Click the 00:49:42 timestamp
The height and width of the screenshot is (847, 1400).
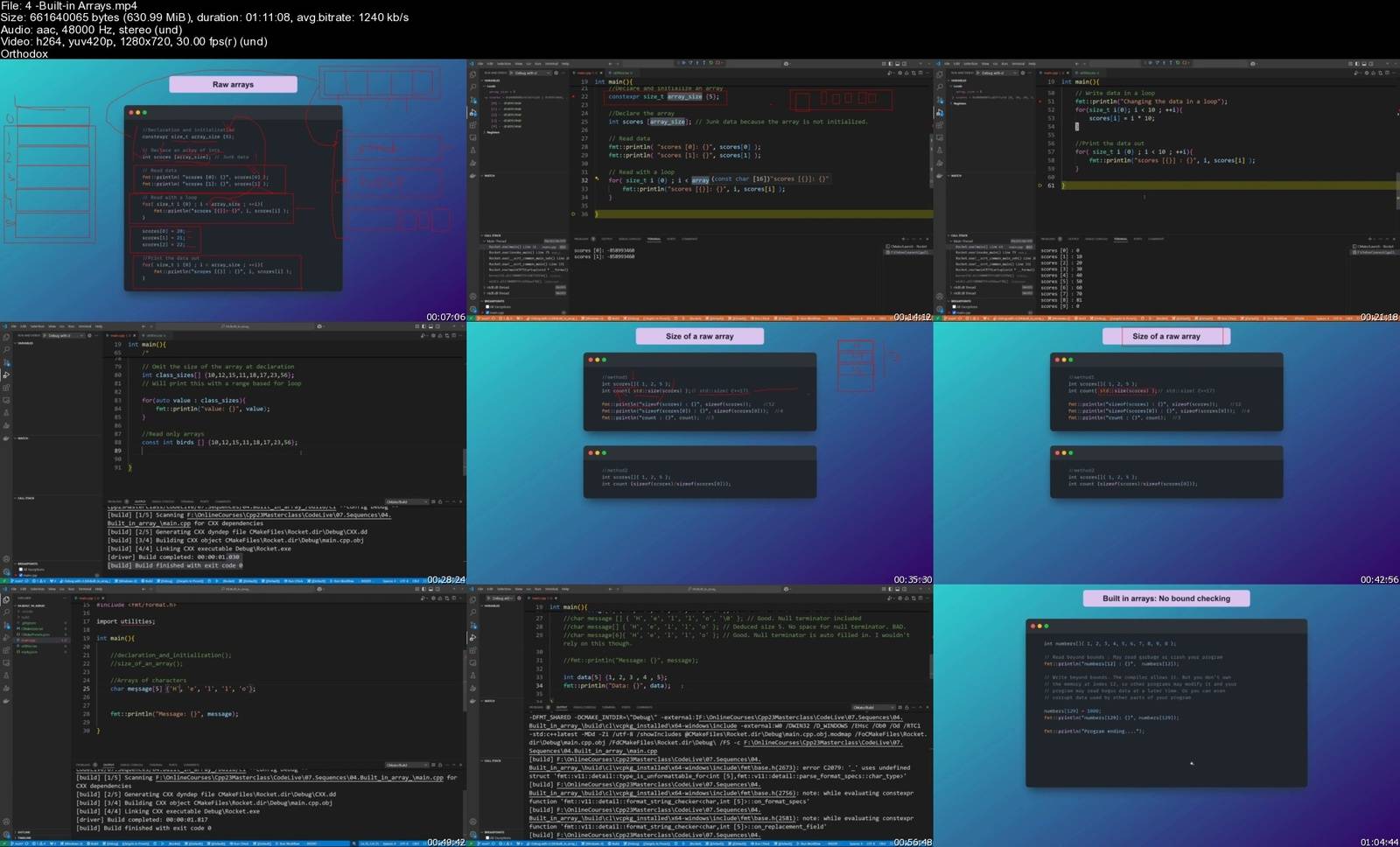(445, 842)
